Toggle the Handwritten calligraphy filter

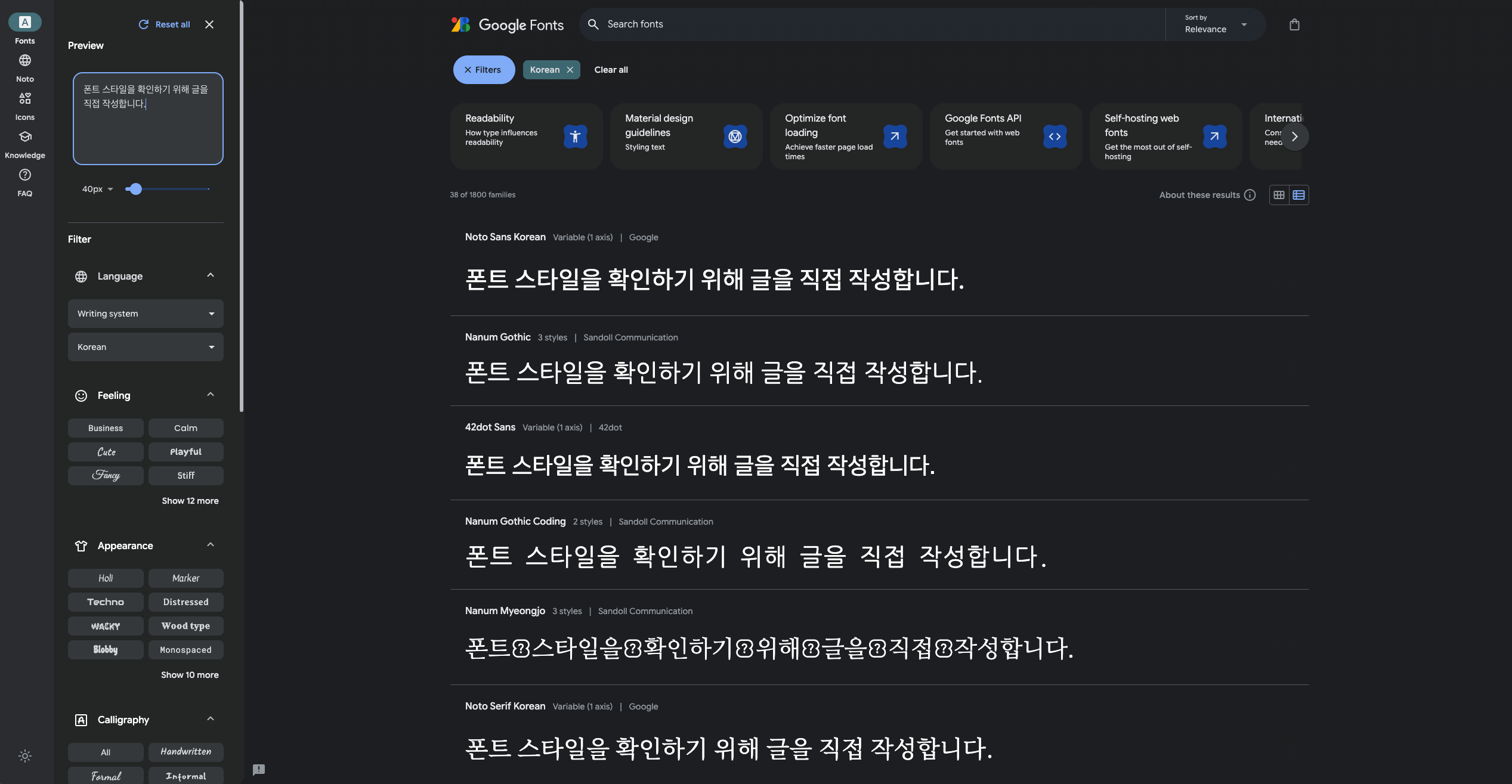coord(186,752)
